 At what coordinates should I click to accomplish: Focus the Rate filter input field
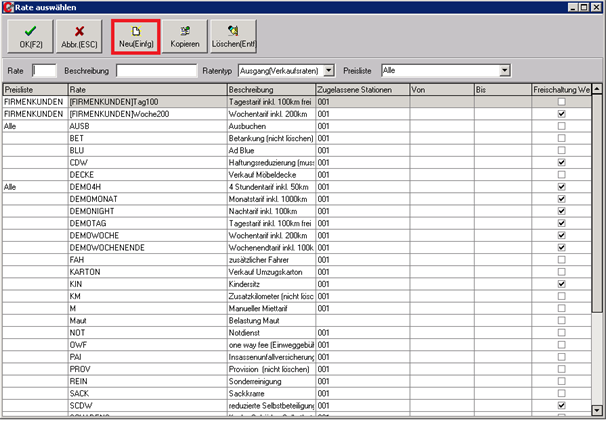[44, 70]
